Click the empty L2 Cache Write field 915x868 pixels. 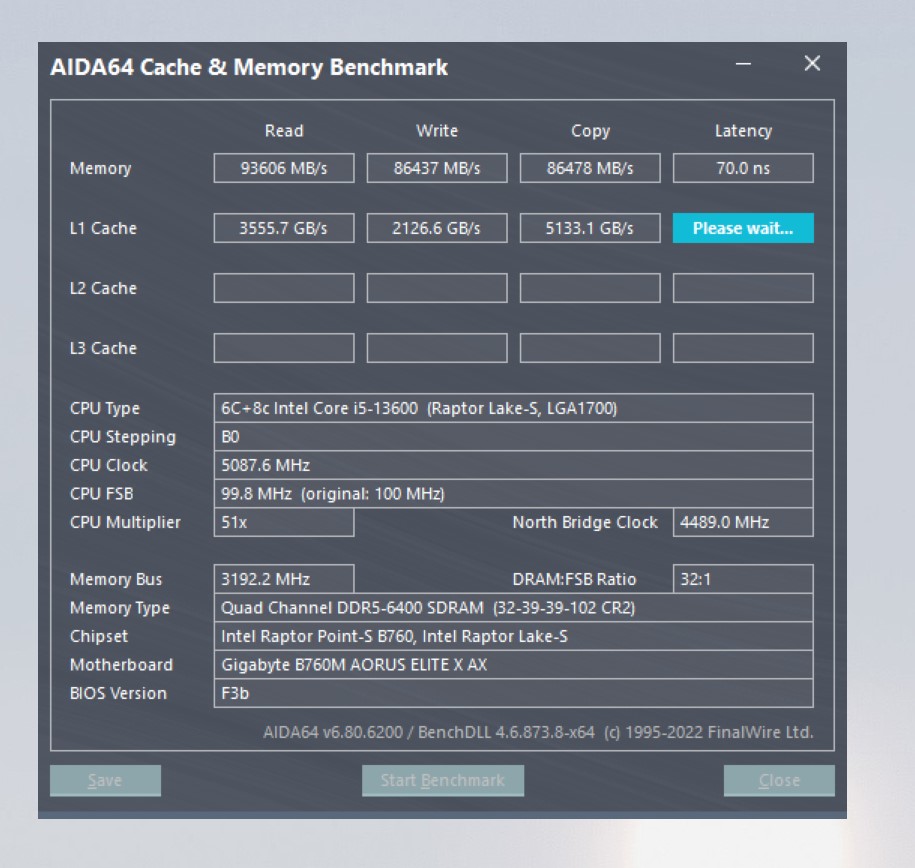(436, 288)
